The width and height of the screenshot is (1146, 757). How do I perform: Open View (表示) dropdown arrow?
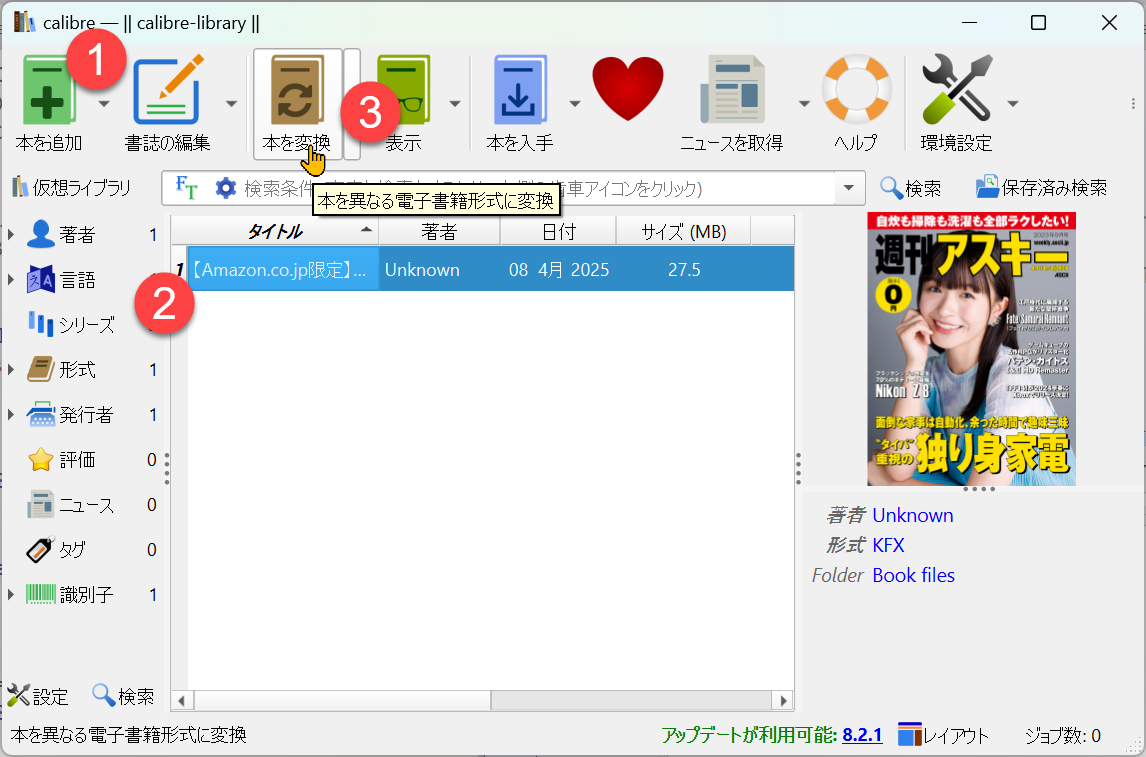pos(455,104)
